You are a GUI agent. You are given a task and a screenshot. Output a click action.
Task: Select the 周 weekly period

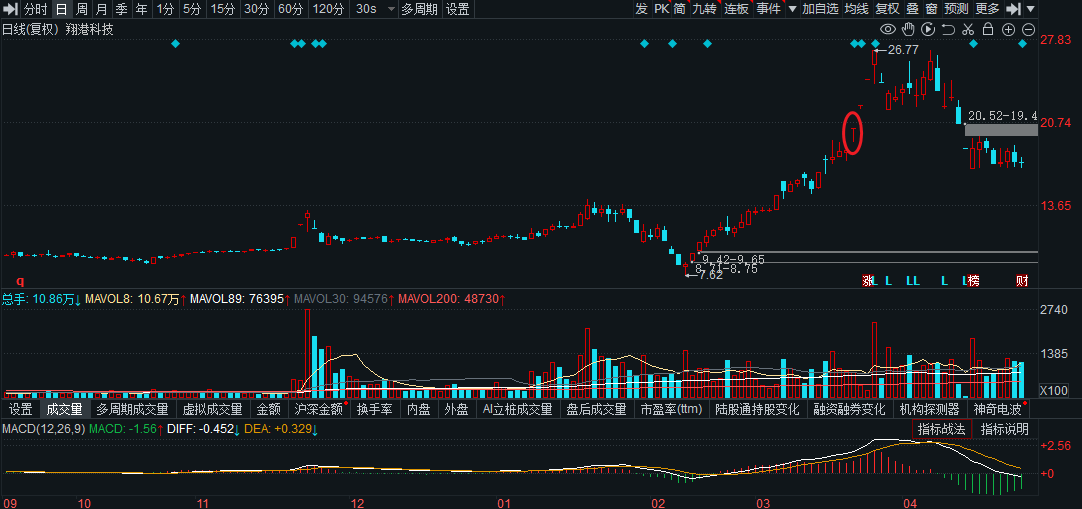(x=81, y=9)
